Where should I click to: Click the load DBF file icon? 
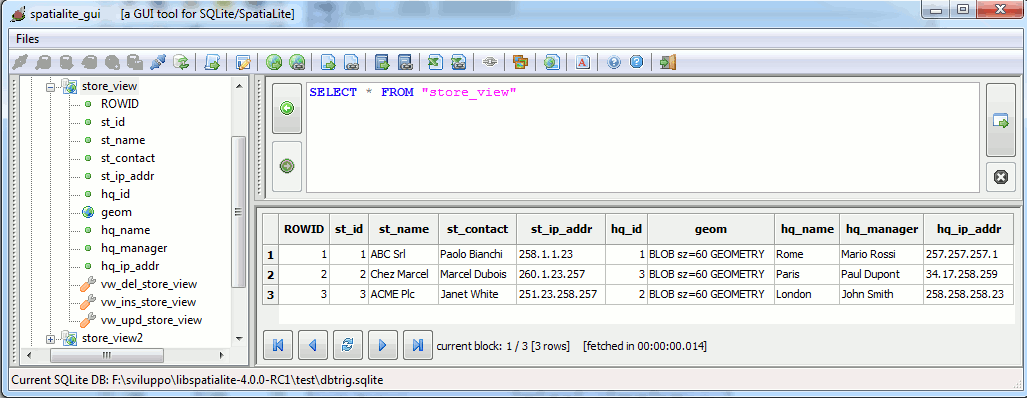pos(383,62)
